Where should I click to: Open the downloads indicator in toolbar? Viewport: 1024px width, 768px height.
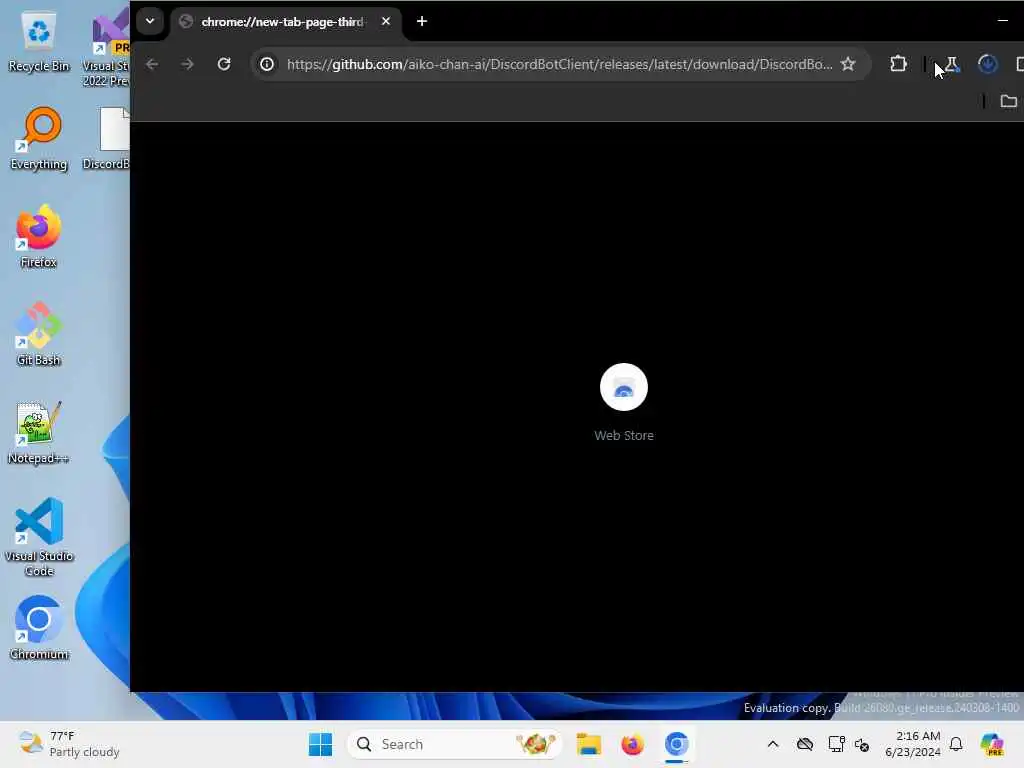(987, 64)
